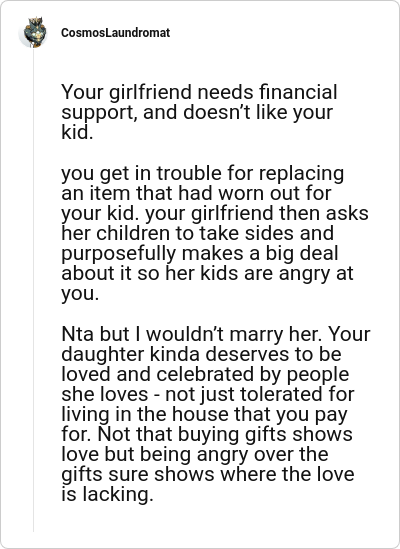The width and height of the screenshot is (400, 549).
Task: Click the word 'girlfriend' in the first line
Action: (152, 93)
